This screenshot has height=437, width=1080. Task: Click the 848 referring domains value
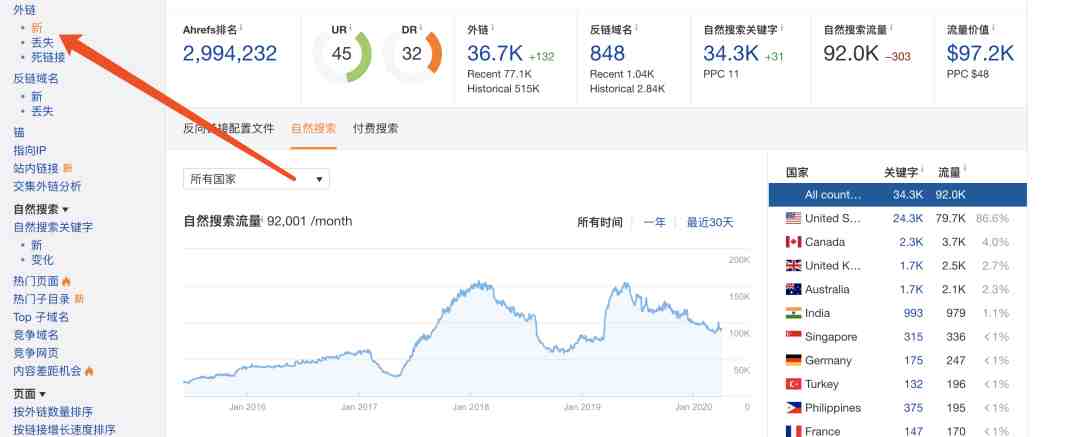pos(608,53)
